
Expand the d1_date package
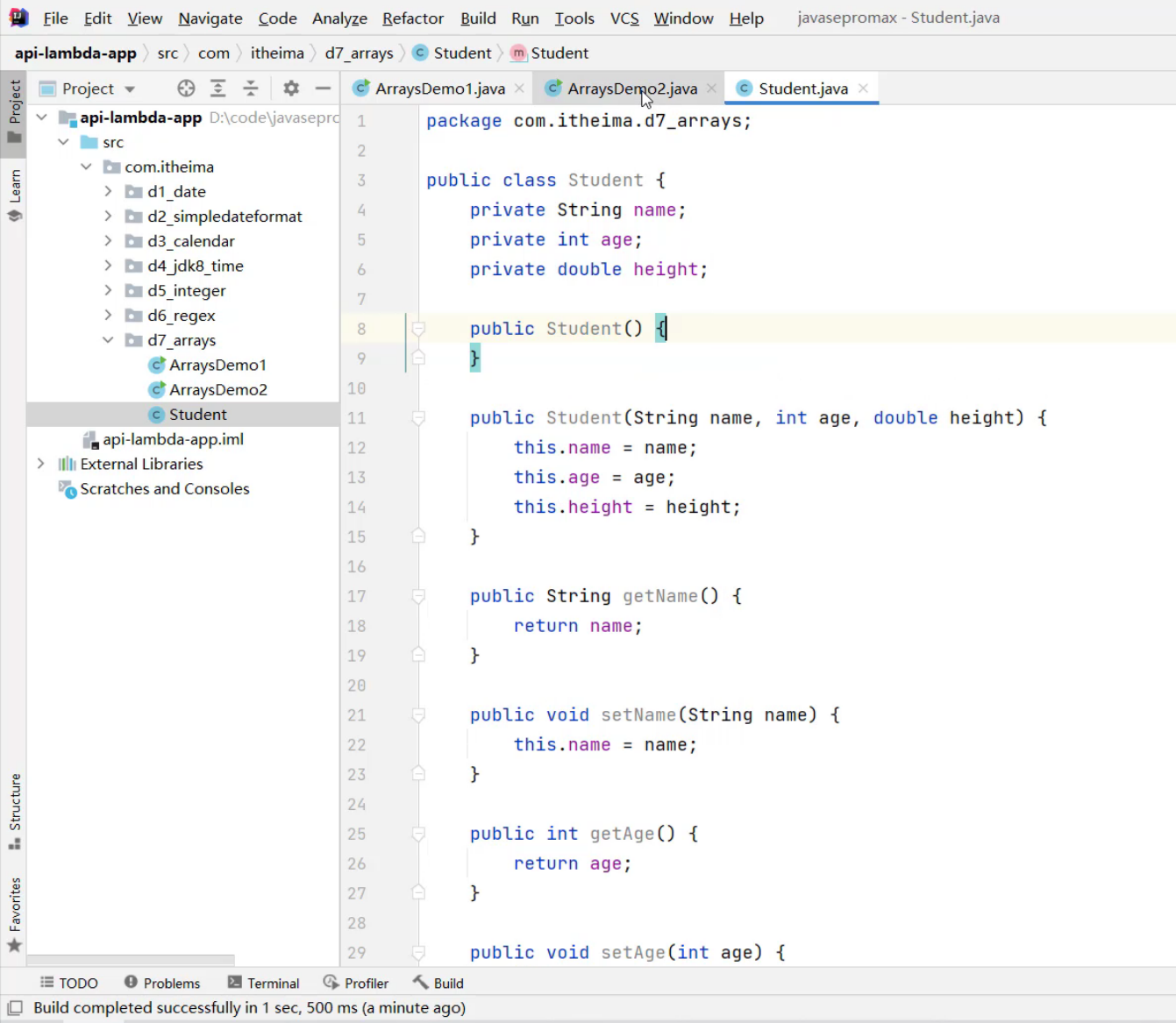coord(108,191)
